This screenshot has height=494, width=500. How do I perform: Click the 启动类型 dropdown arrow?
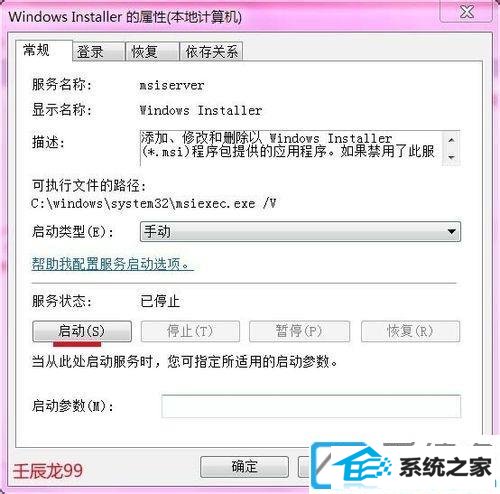(x=452, y=231)
